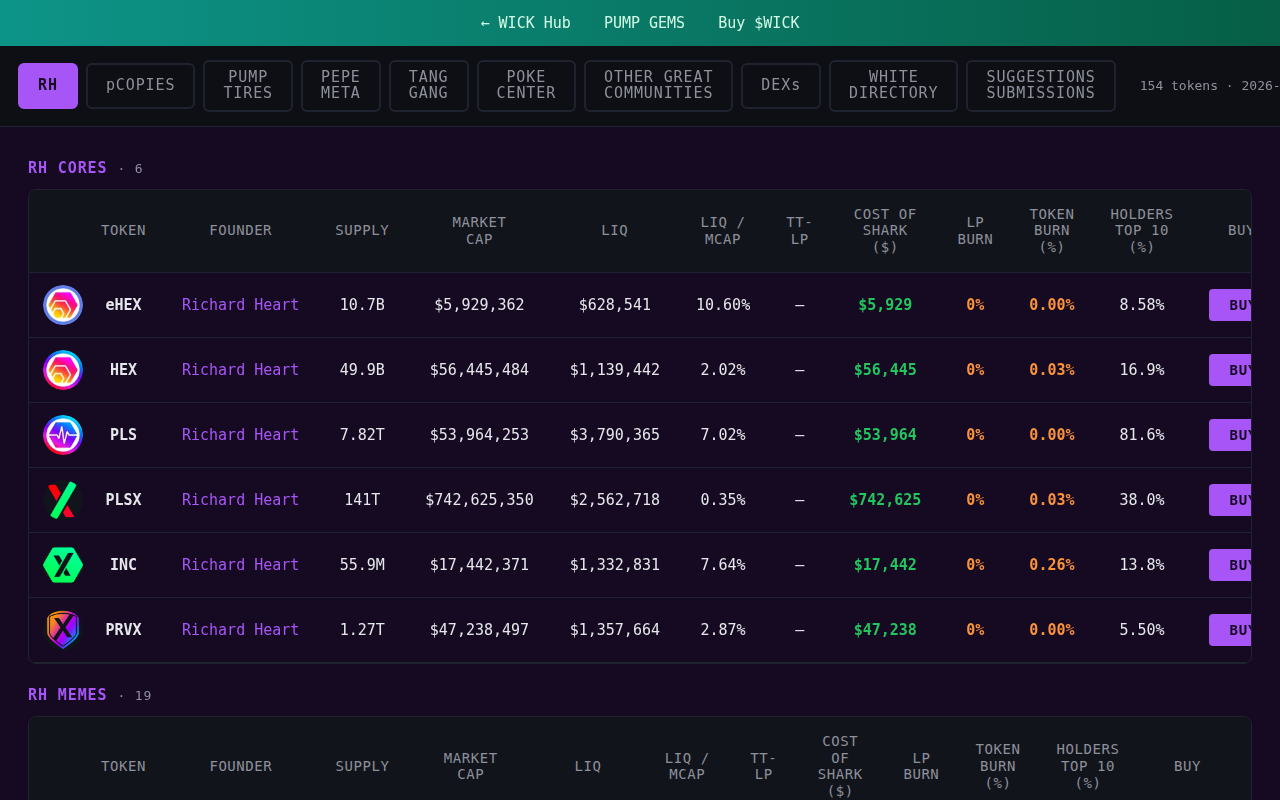
Task: Click the BUY button for PLS
Action: point(1230,435)
